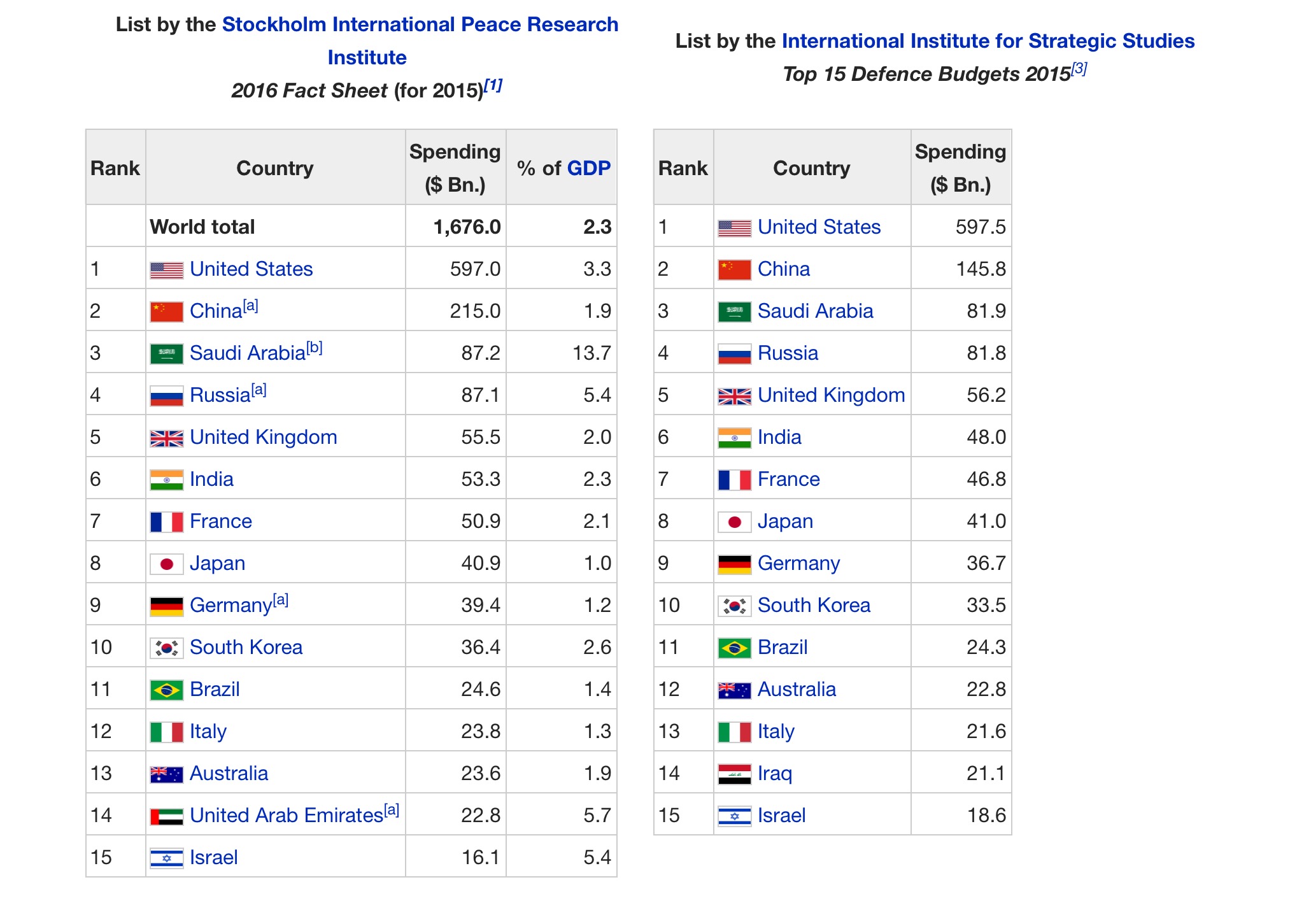Click Germany's flag icon in the IISS table
The height and width of the screenshot is (924, 1304).
735,564
